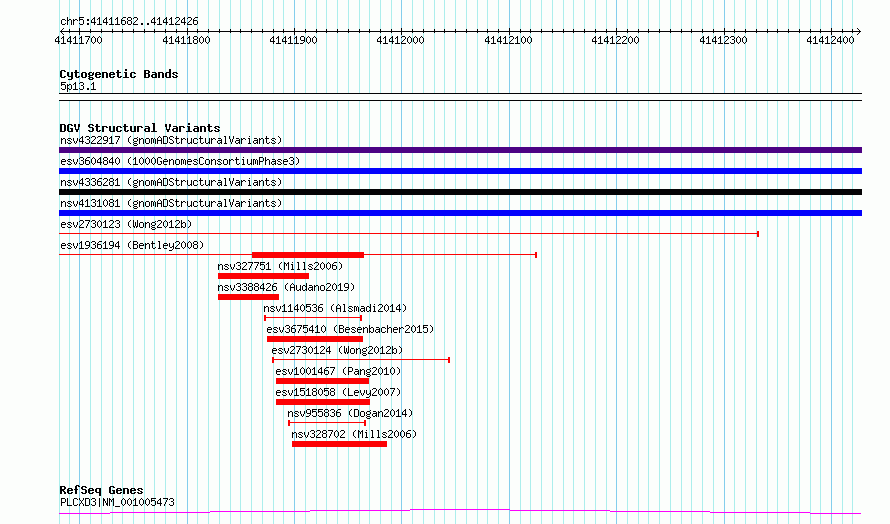
Task: Click ruler position 41412000
Action: tap(401, 40)
